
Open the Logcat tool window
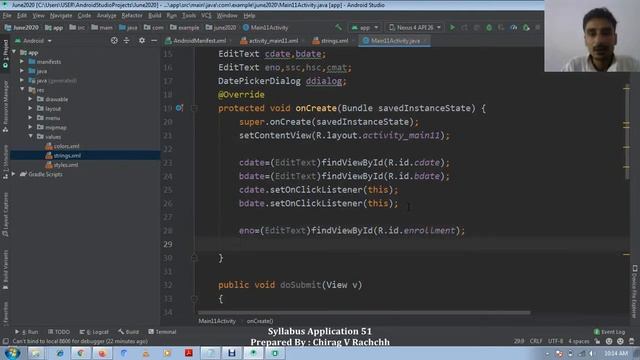[94, 332]
